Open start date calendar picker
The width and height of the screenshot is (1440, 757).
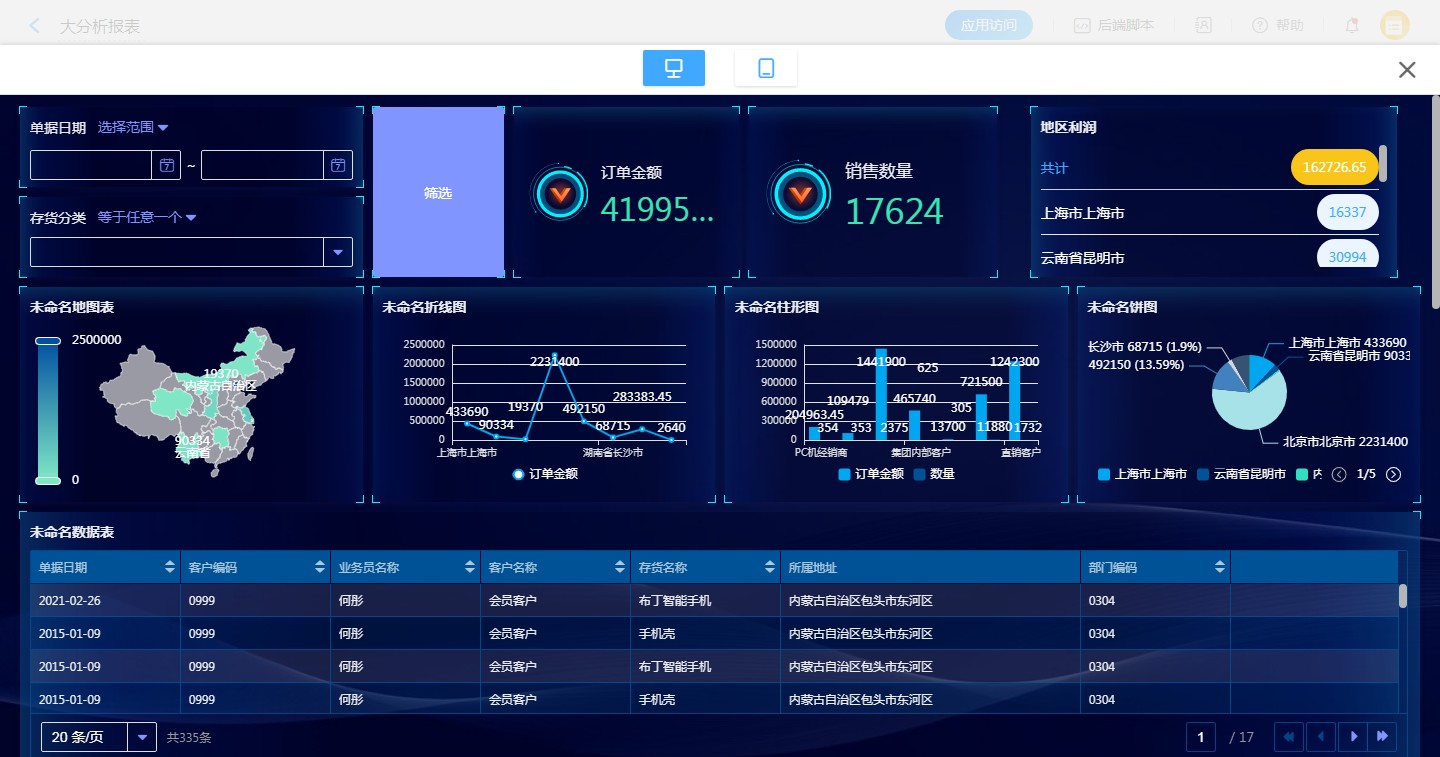[166, 165]
